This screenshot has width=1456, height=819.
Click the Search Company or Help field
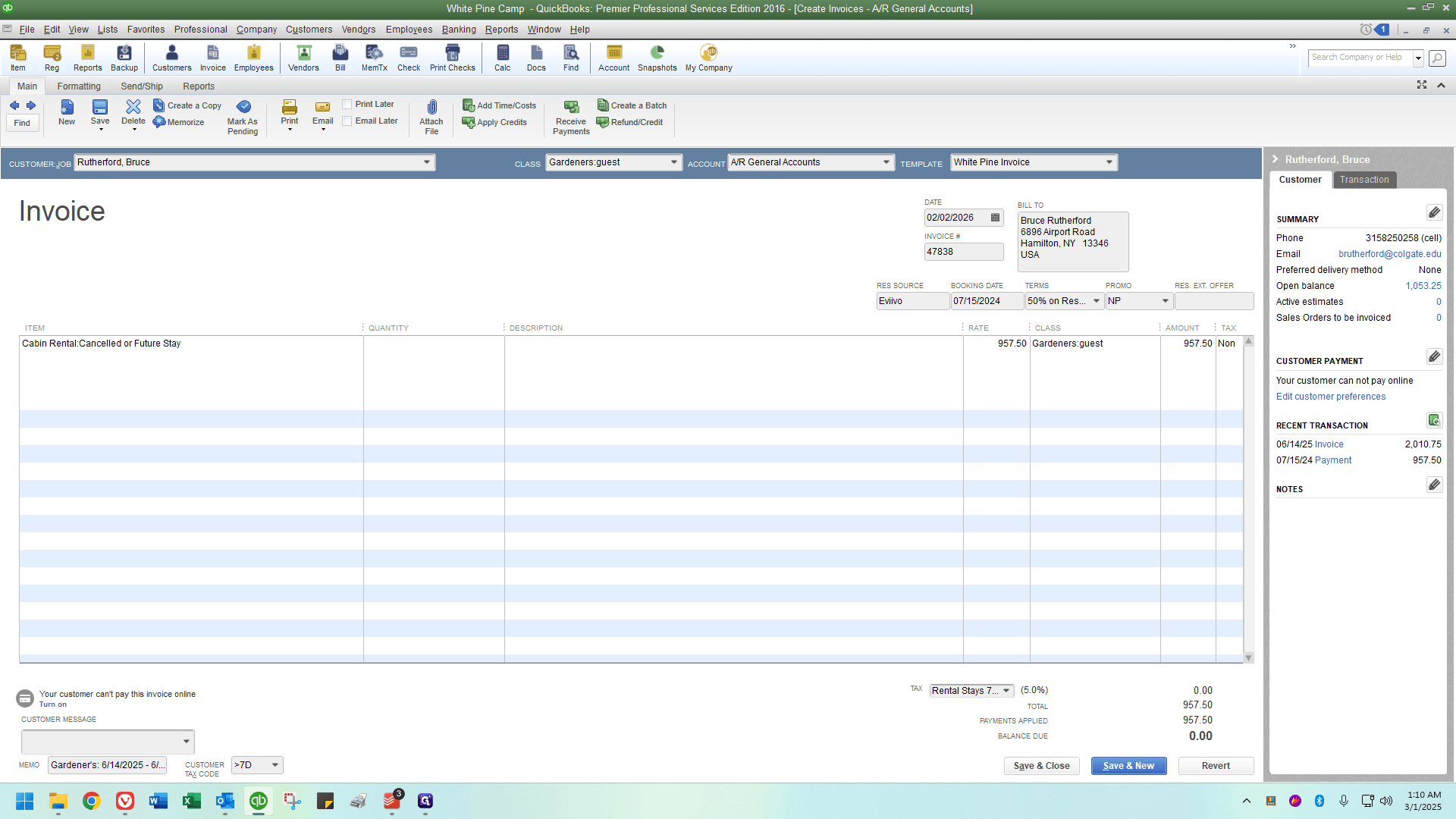pyautogui.click(x=1360, y=58)
